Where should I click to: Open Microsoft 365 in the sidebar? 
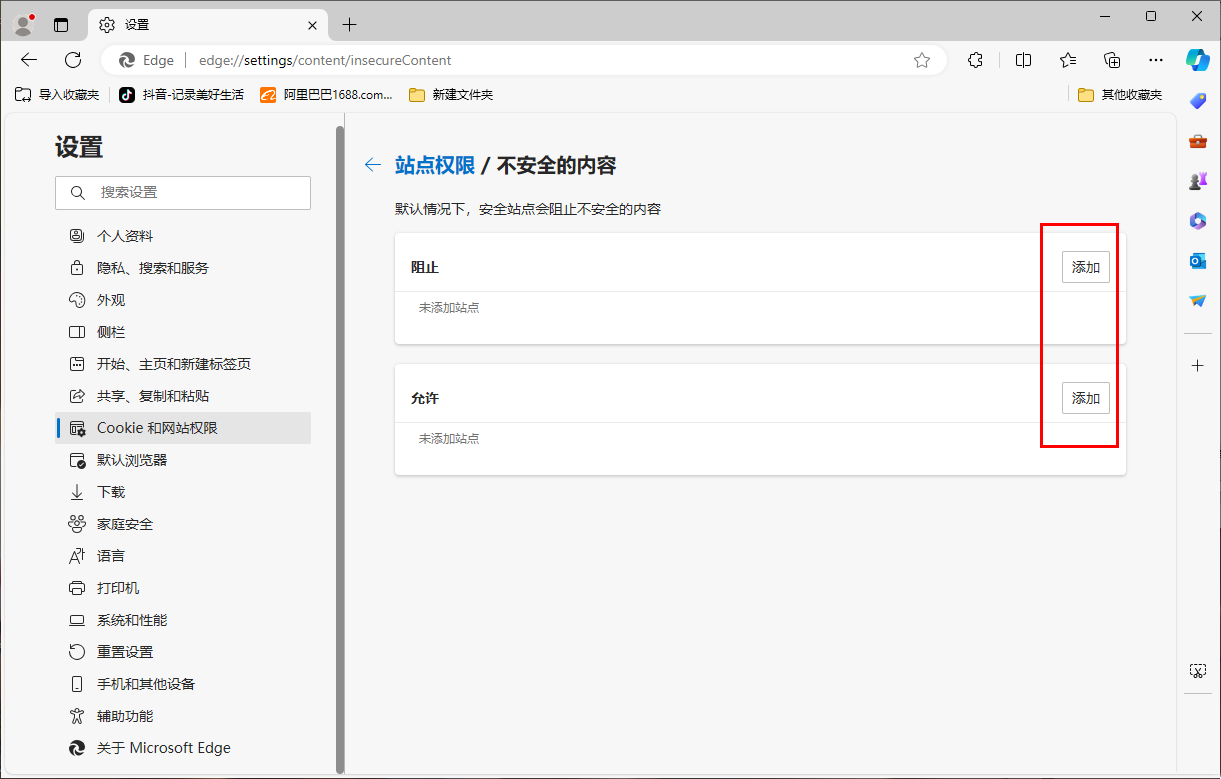1197,221
